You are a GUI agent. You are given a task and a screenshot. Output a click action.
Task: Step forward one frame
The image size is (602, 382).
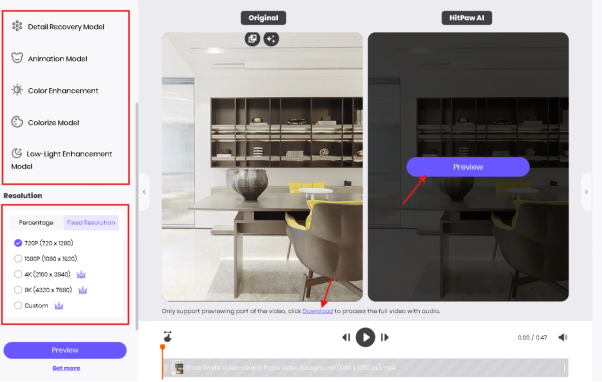click(x=384, y=337)
